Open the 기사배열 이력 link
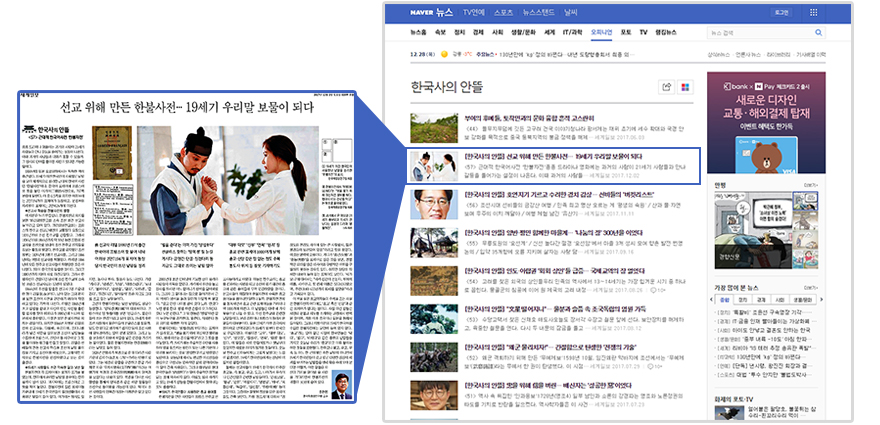This screenshot has width=880, height=425. coord(810,54)
